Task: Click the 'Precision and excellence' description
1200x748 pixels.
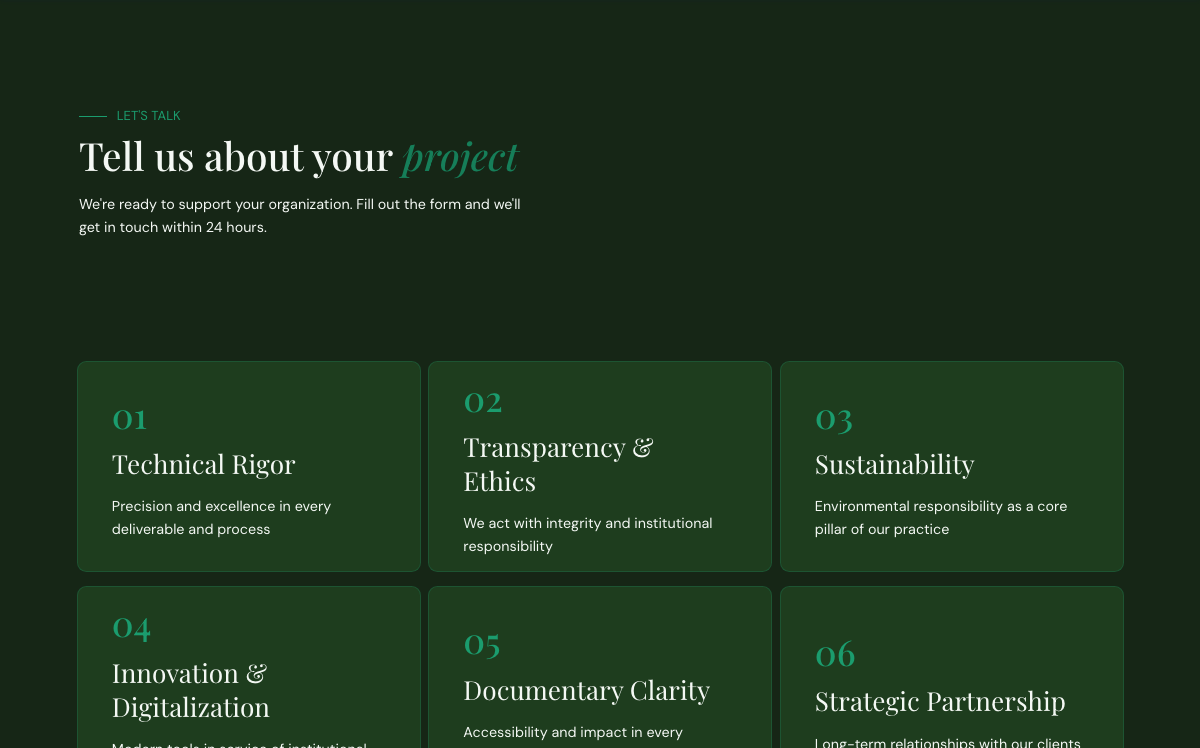Action: point(221,518)
